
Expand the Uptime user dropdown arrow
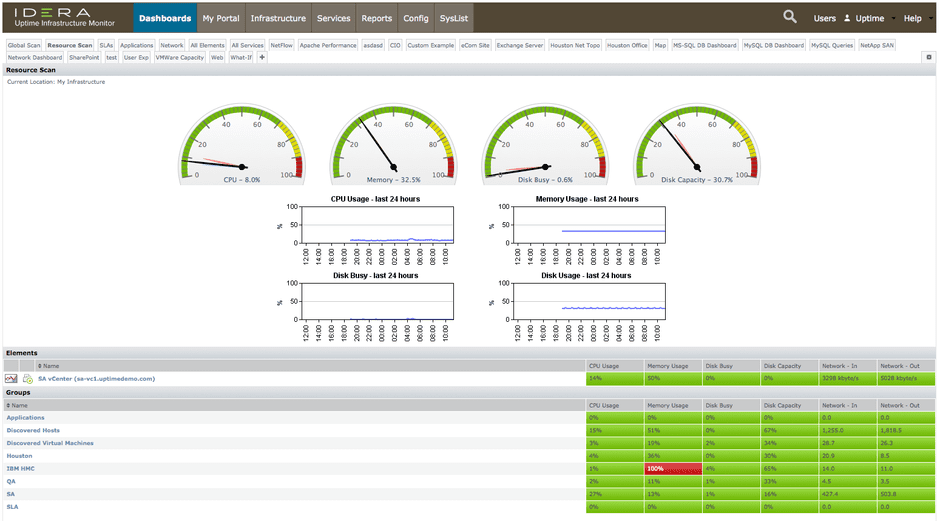click(893, 19)
